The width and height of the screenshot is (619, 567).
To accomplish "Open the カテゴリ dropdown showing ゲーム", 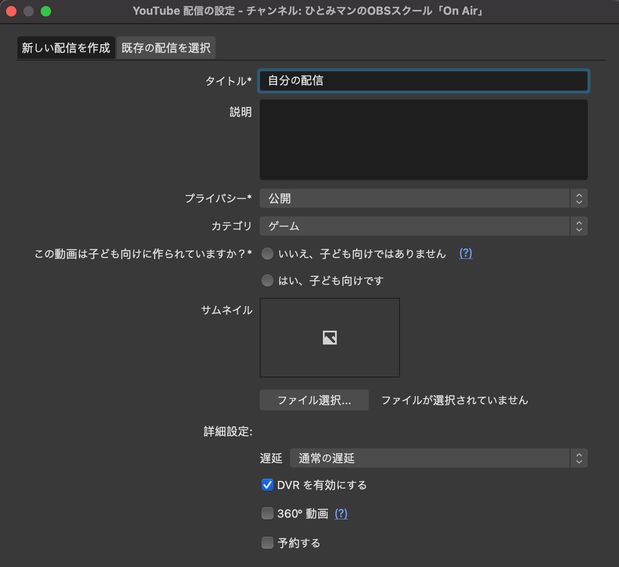I will point(424,226).
